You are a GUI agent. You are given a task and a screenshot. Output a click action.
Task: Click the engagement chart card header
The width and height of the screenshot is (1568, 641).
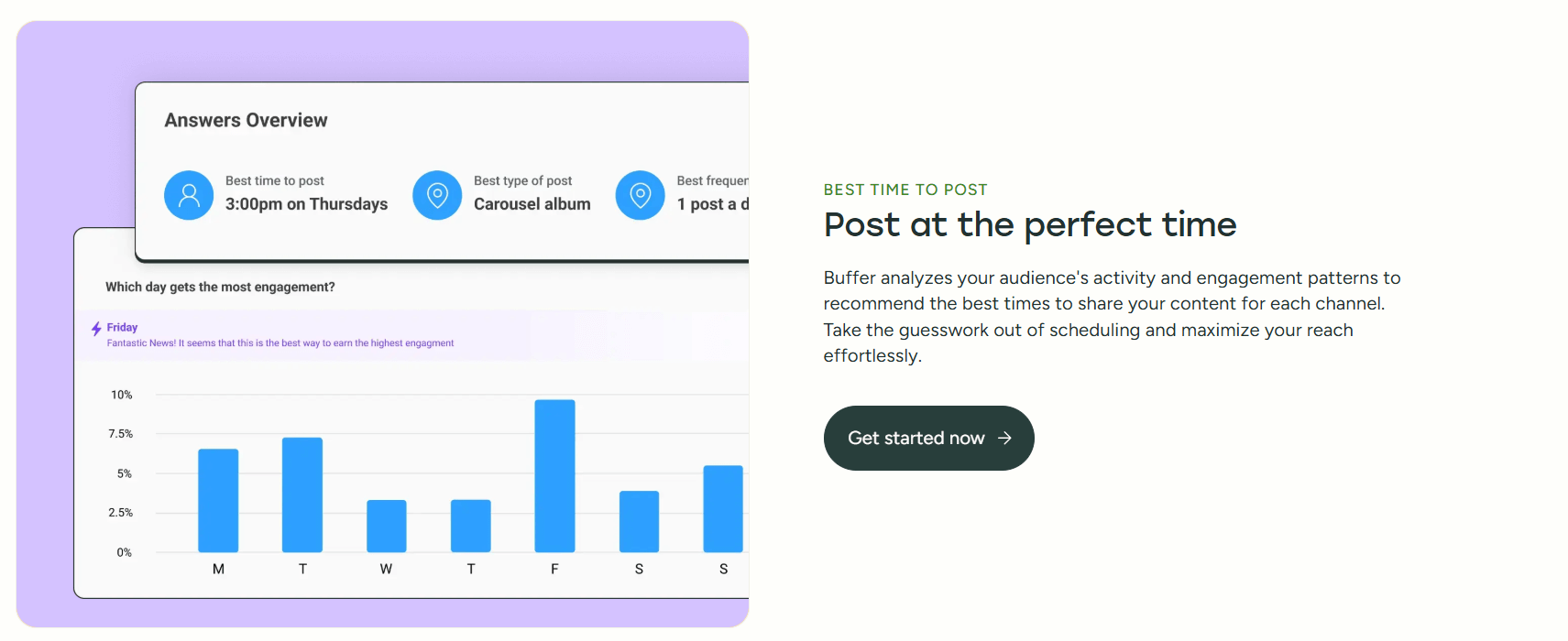click(x=219, y=287)
